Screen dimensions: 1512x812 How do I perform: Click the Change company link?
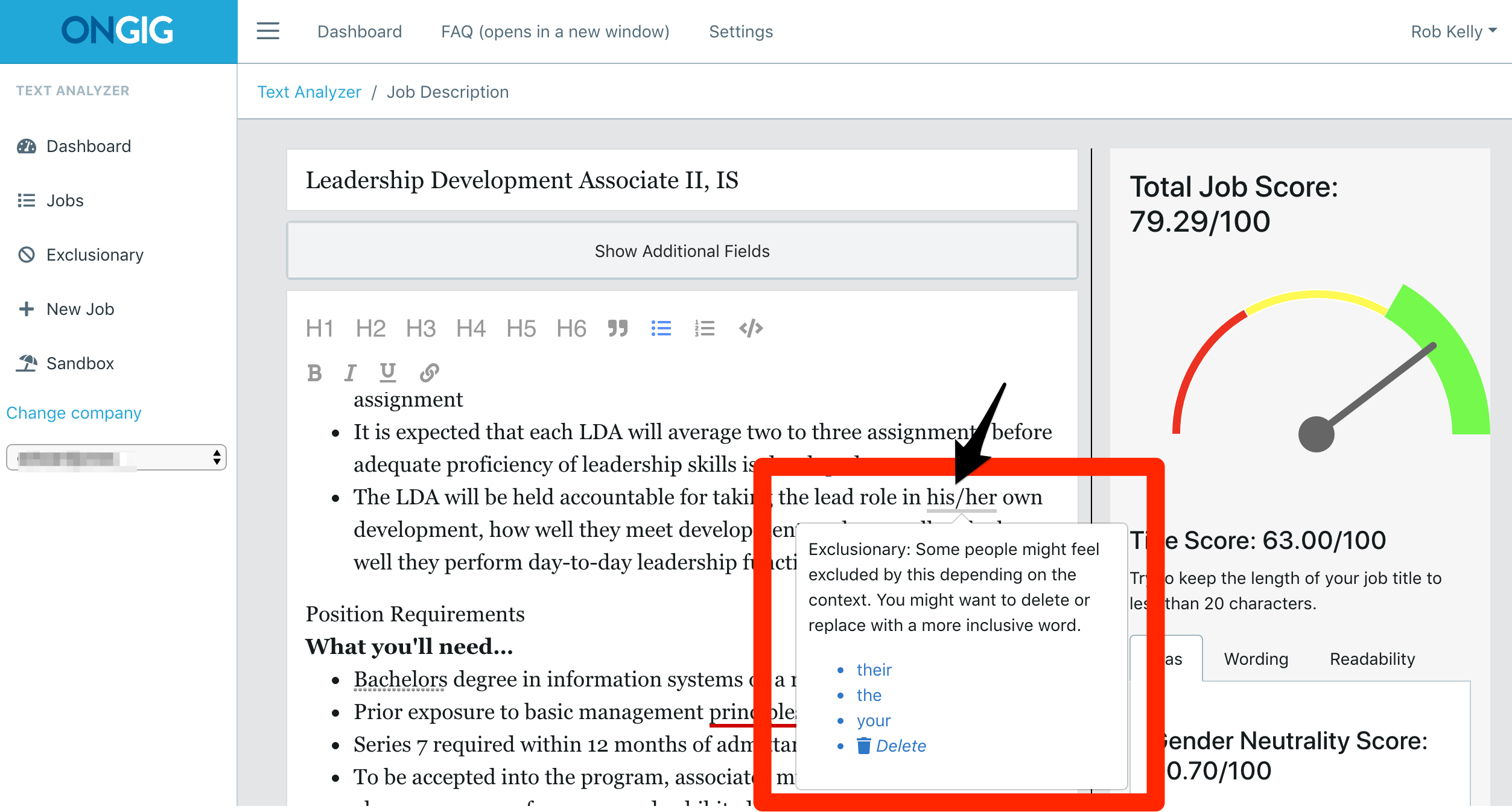pyautogui.click(x=74, y=413)
